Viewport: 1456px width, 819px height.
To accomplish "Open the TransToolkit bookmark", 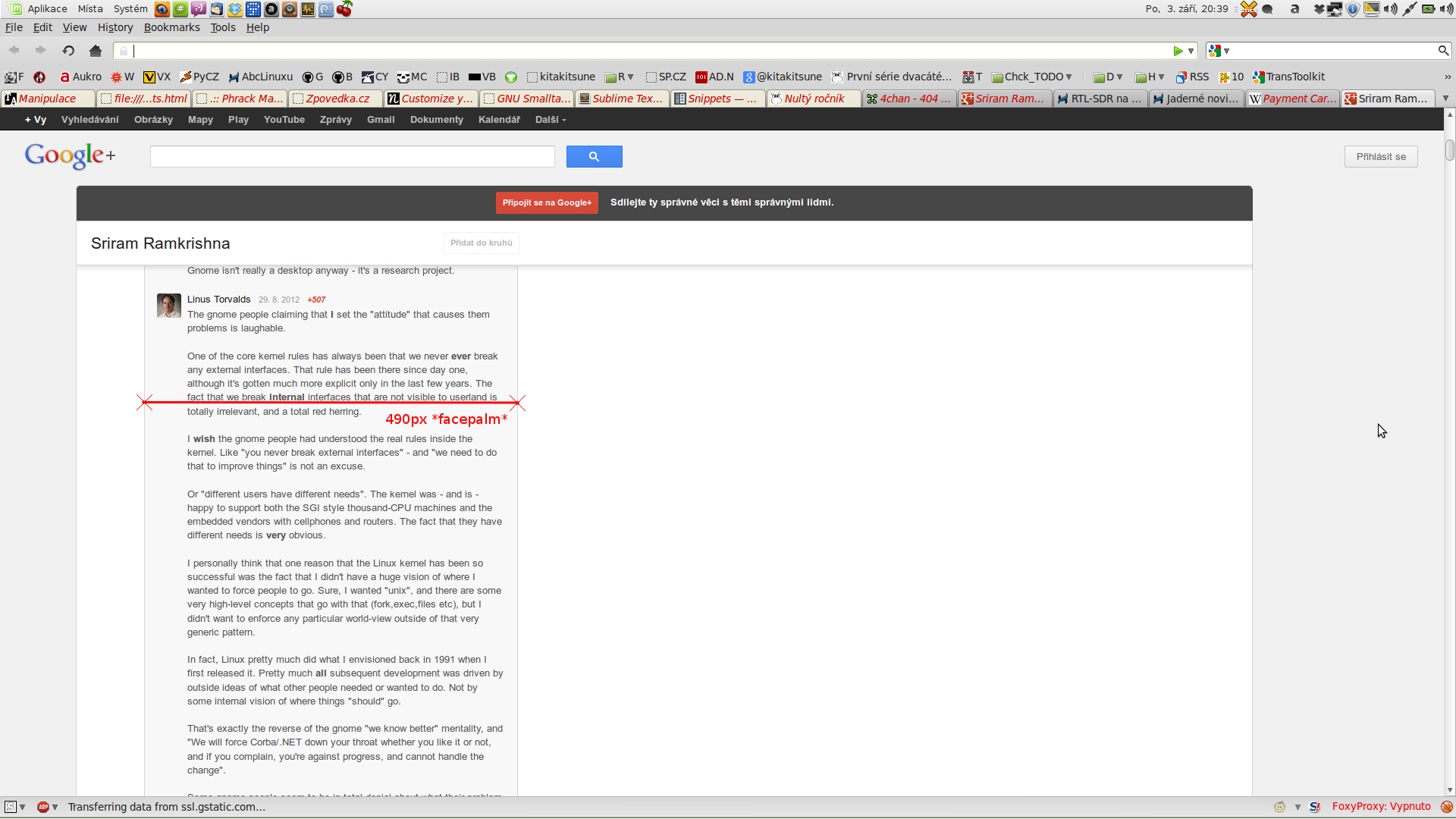I will pos(1289,77).
